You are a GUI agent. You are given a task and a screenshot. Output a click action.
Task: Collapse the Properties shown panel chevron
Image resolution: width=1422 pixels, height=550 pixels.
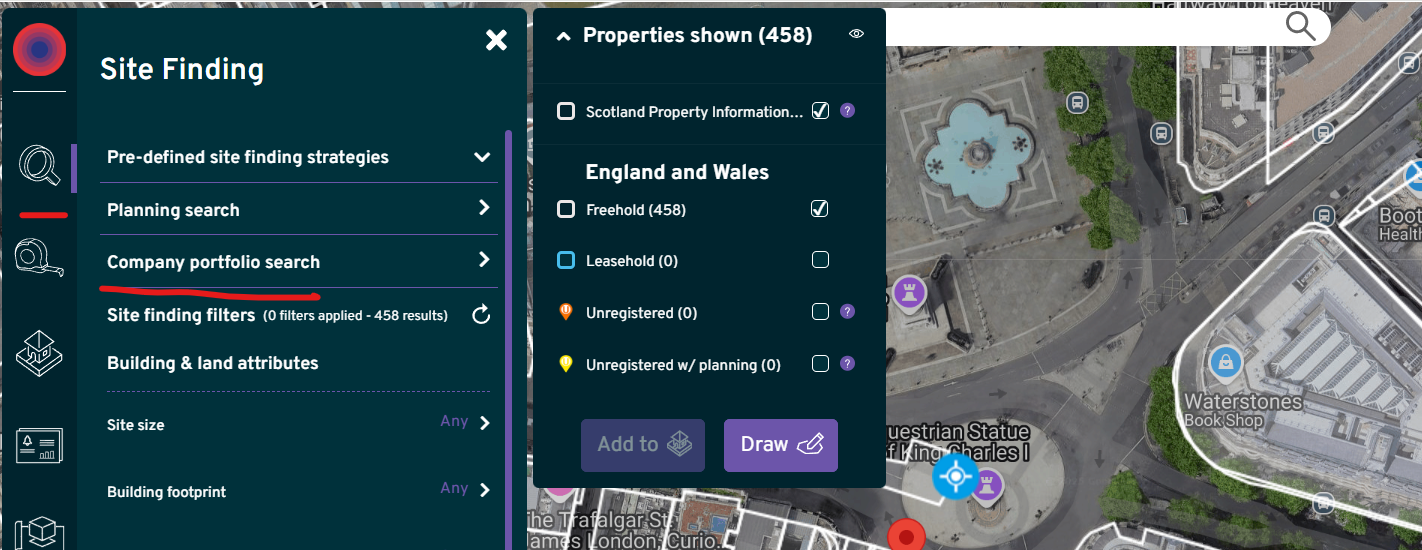(563, 36)
